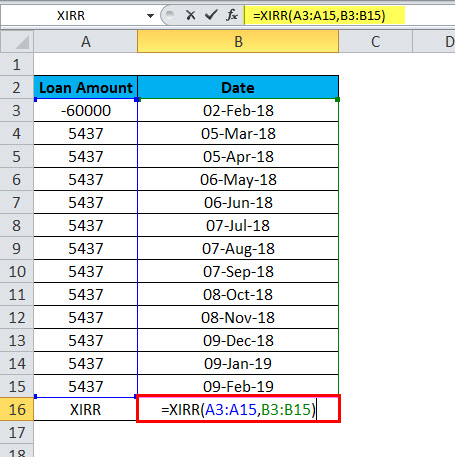Select the cell with date 06-May-18
The width and height of the screenshot is (455, 457).
click(x=238, y=179)
